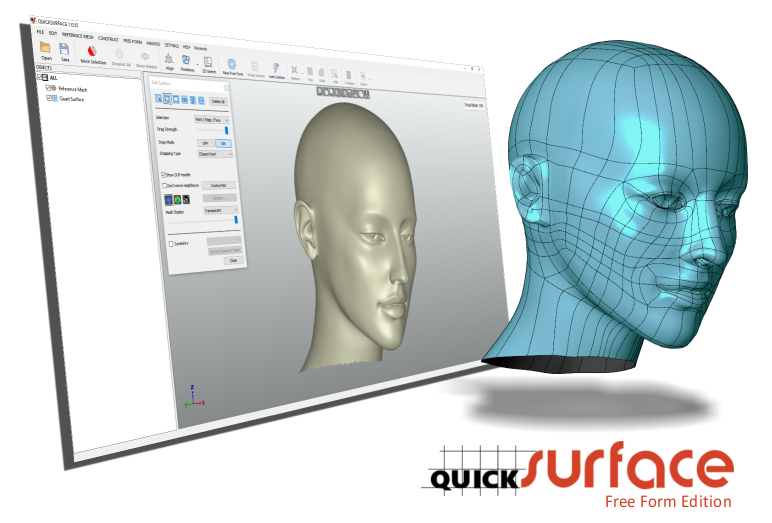Click the zoom magnifier in the viewport view bar
The image size is (772, 523).
click(320, 91)
